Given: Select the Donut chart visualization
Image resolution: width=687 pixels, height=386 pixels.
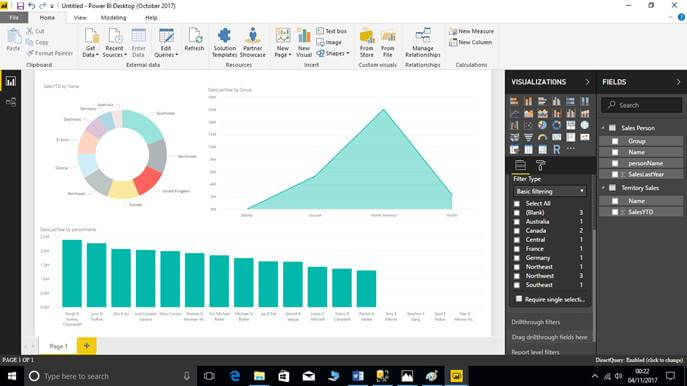Looking at the screenshot, I should [x=556, y=125].
